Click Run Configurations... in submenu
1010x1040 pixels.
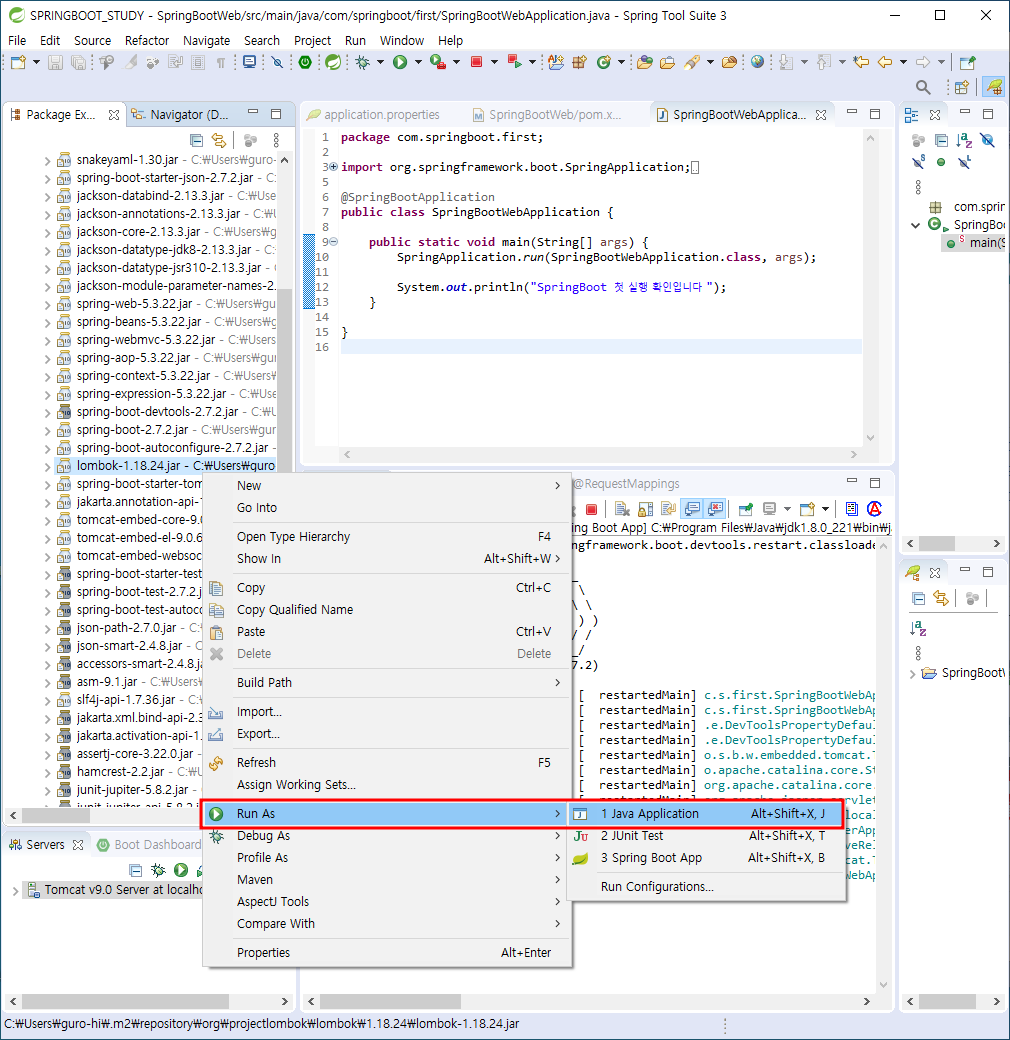coord(657,887)
